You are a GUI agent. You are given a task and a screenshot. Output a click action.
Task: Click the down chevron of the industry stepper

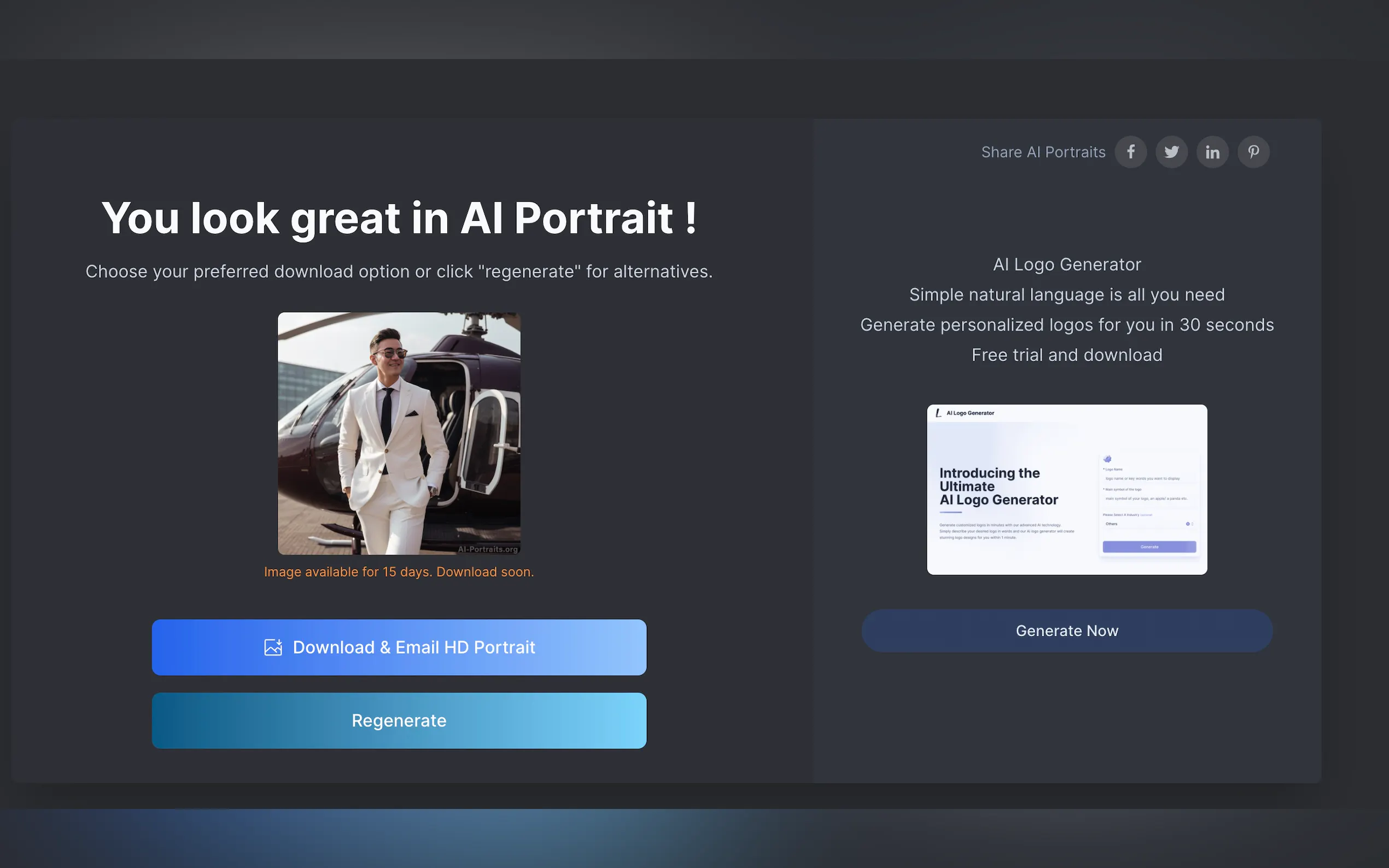click(1193, 526)
